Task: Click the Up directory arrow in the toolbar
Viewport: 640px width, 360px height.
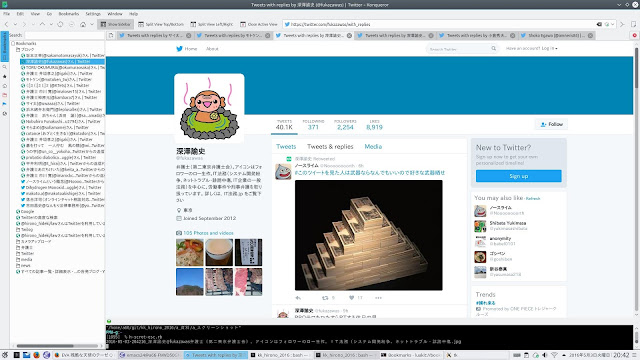Action: pos(42,24)
